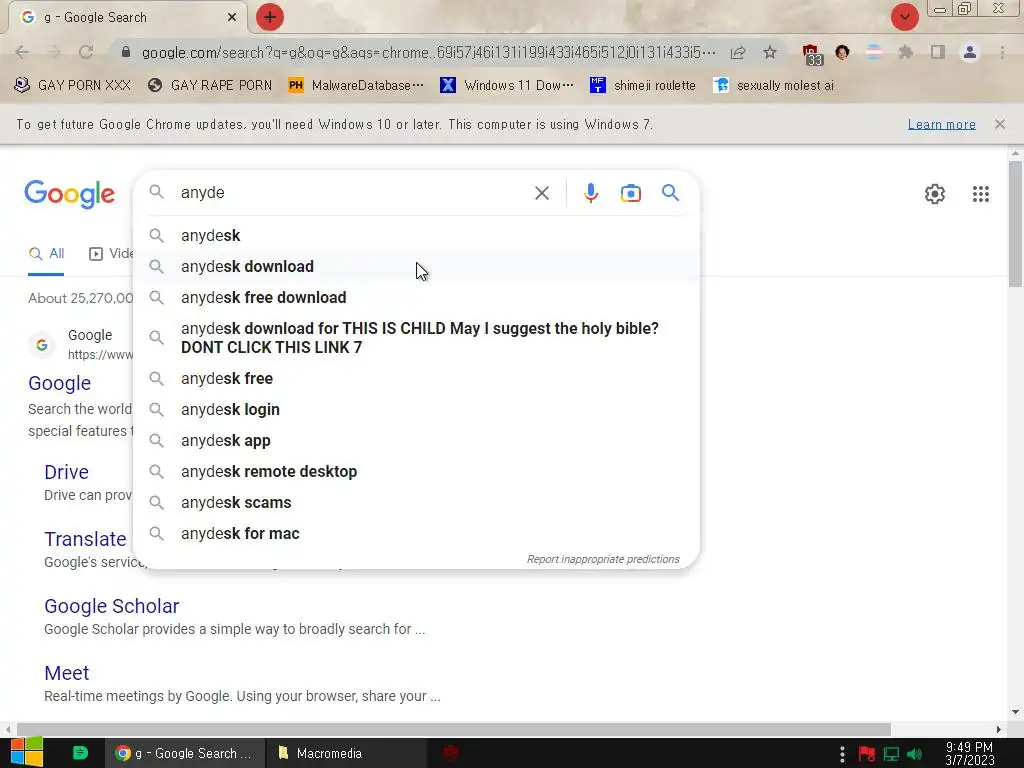Select the 'g - Google Search' browser tab
Screen dimensions: 1024x768
tap(127, 18)
